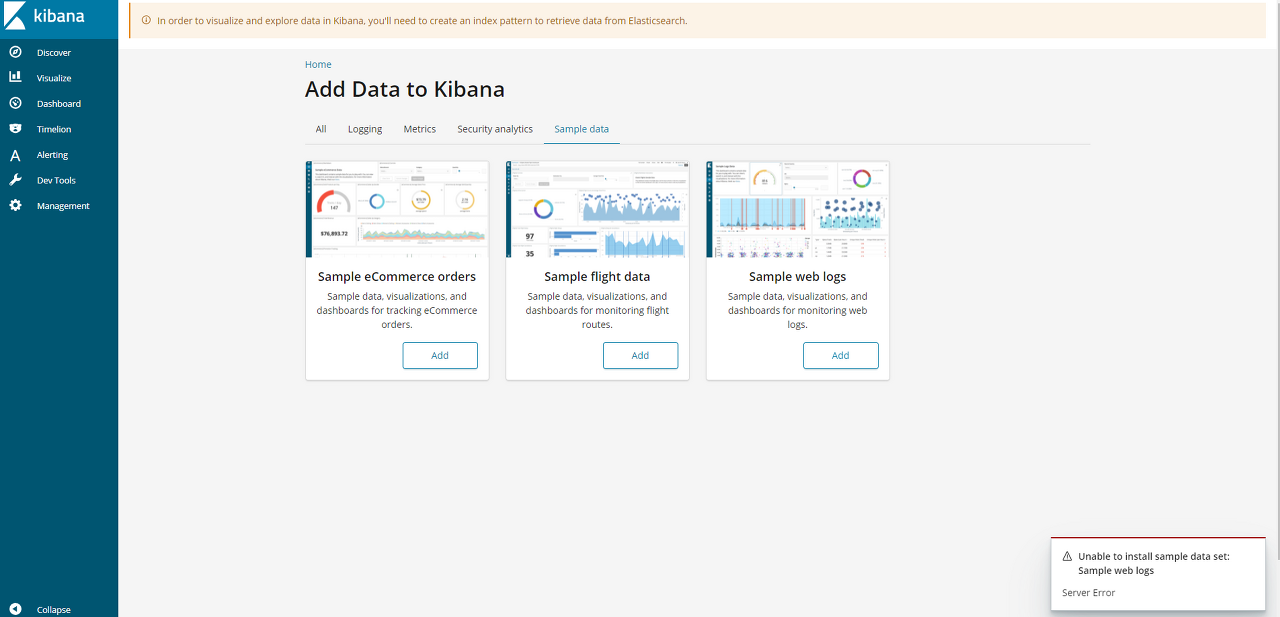The image size is (1280, 617).
Task: Click the kibana wordmark text
Action: 59,16
